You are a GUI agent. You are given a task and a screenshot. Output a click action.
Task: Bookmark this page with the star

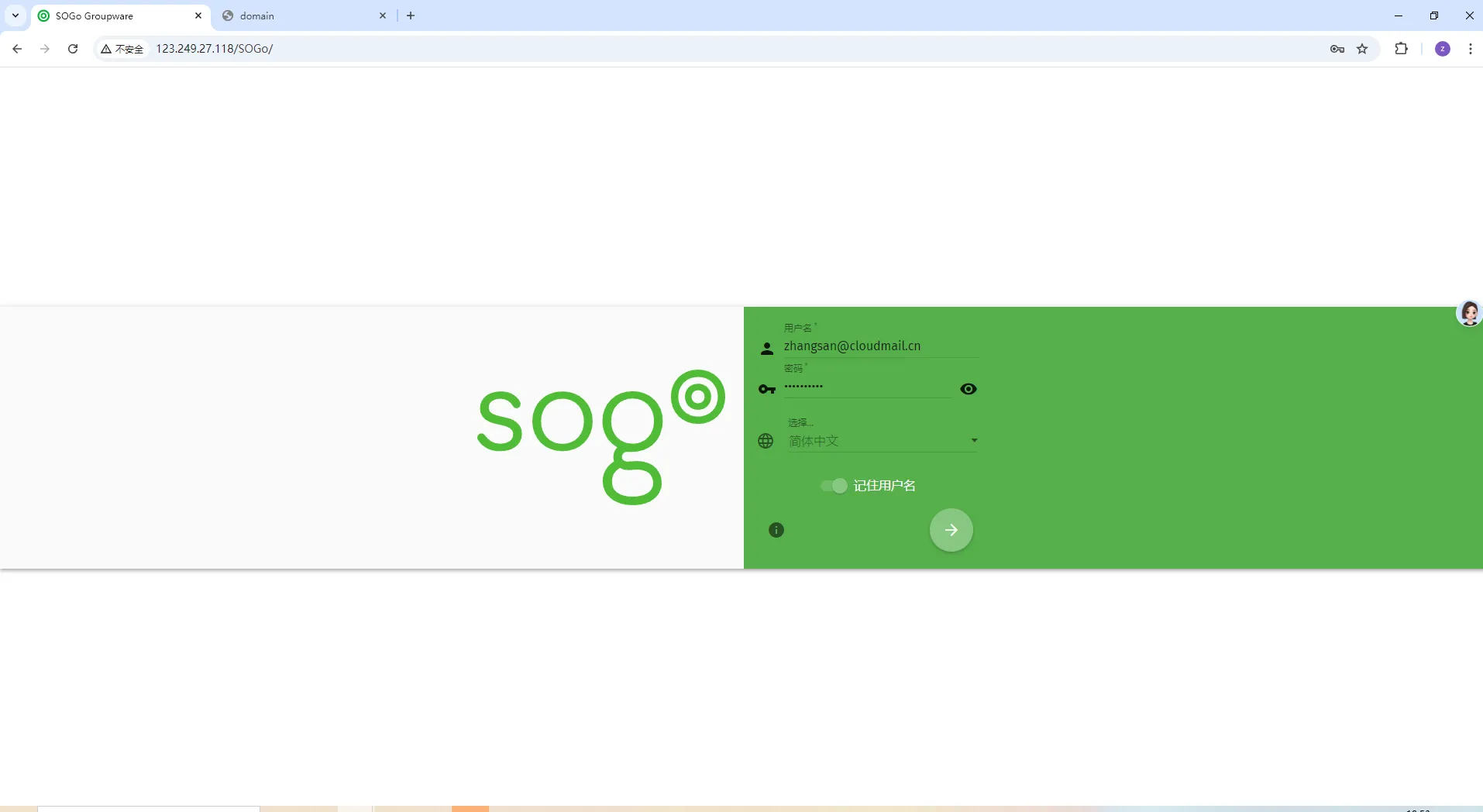(1362, 49)
